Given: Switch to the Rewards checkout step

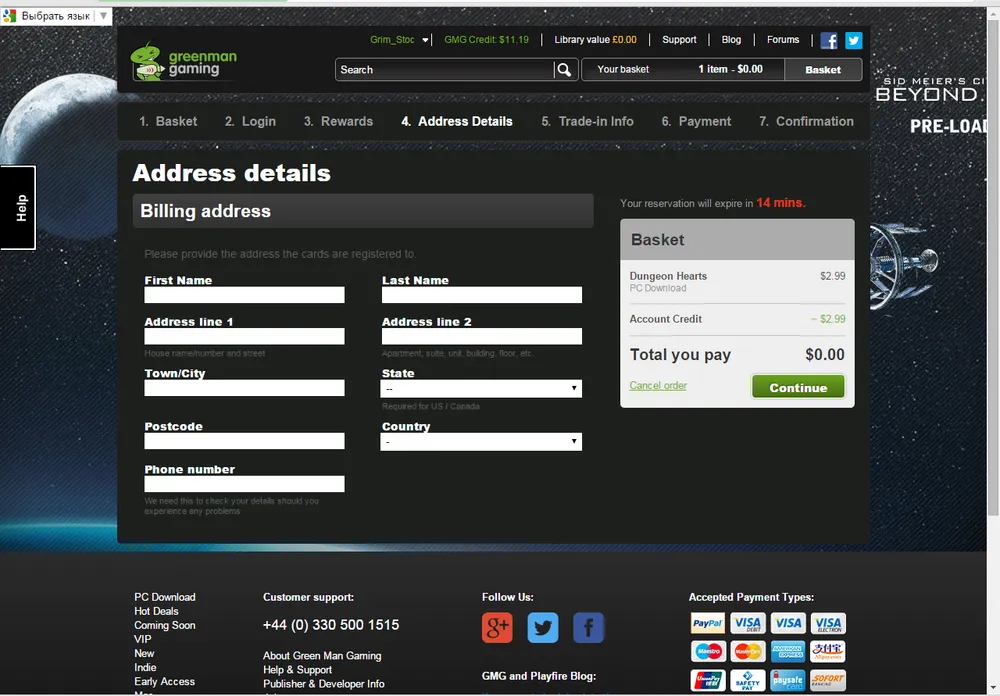Looking at the screenshot, I should pyautogui.click(x=338, y=121).
